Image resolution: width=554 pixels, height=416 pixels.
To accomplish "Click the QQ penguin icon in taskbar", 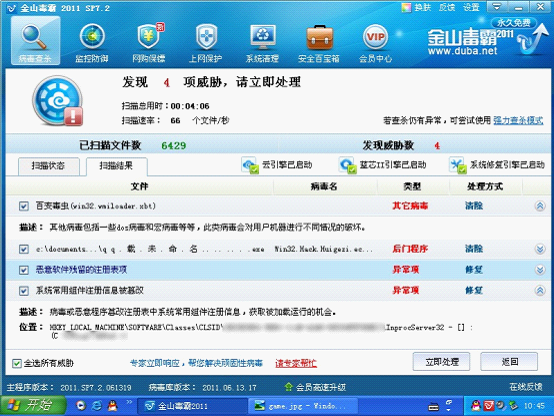I will coord(112,405).
